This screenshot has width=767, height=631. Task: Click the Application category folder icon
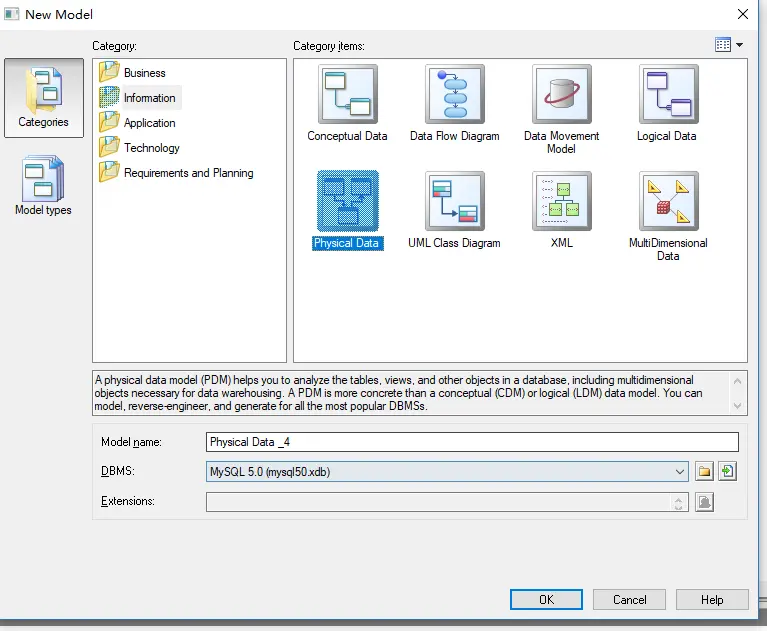coord(109,122)
